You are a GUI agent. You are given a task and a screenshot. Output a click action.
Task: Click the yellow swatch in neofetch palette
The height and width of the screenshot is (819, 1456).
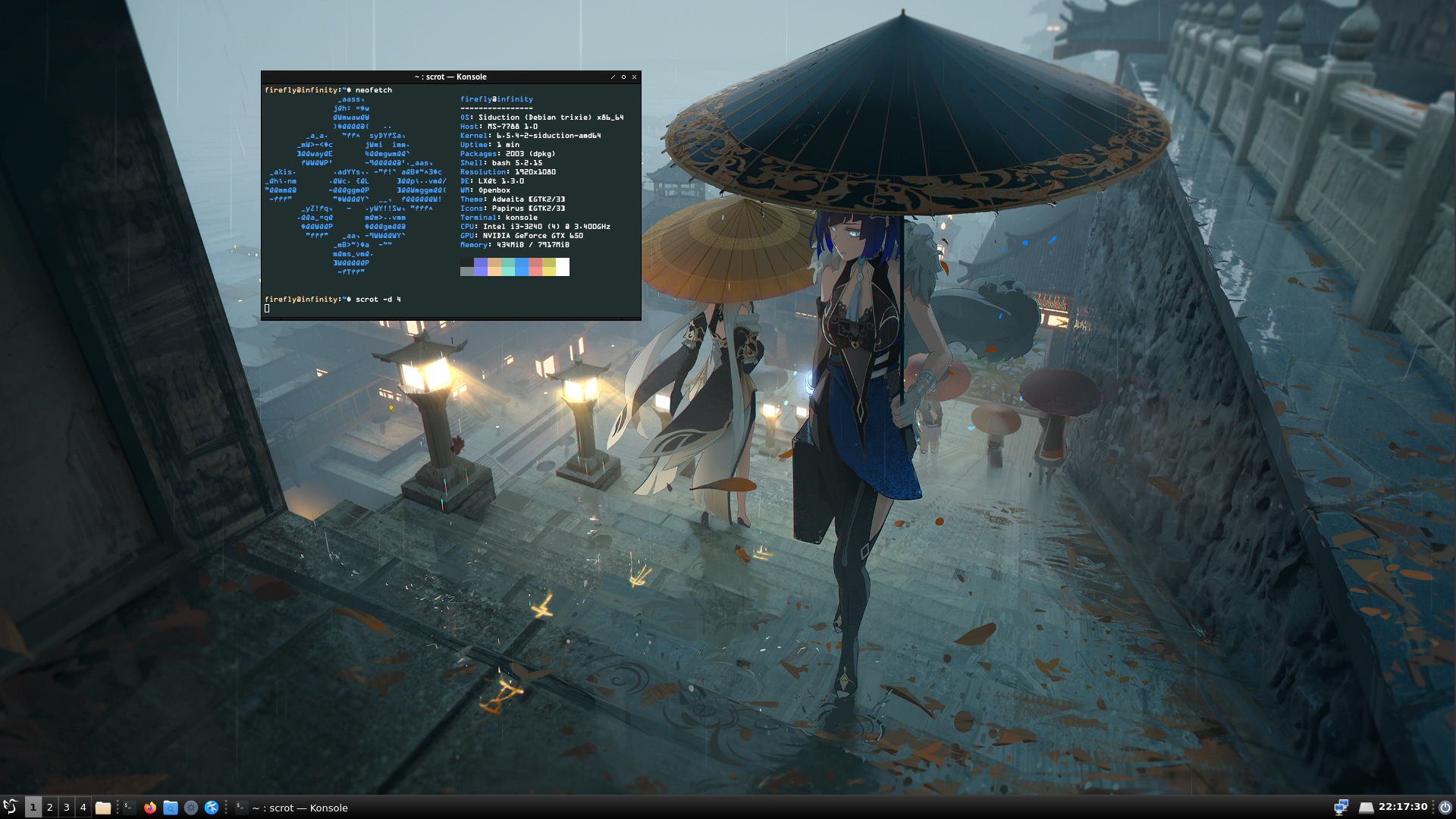click(549, 267)
